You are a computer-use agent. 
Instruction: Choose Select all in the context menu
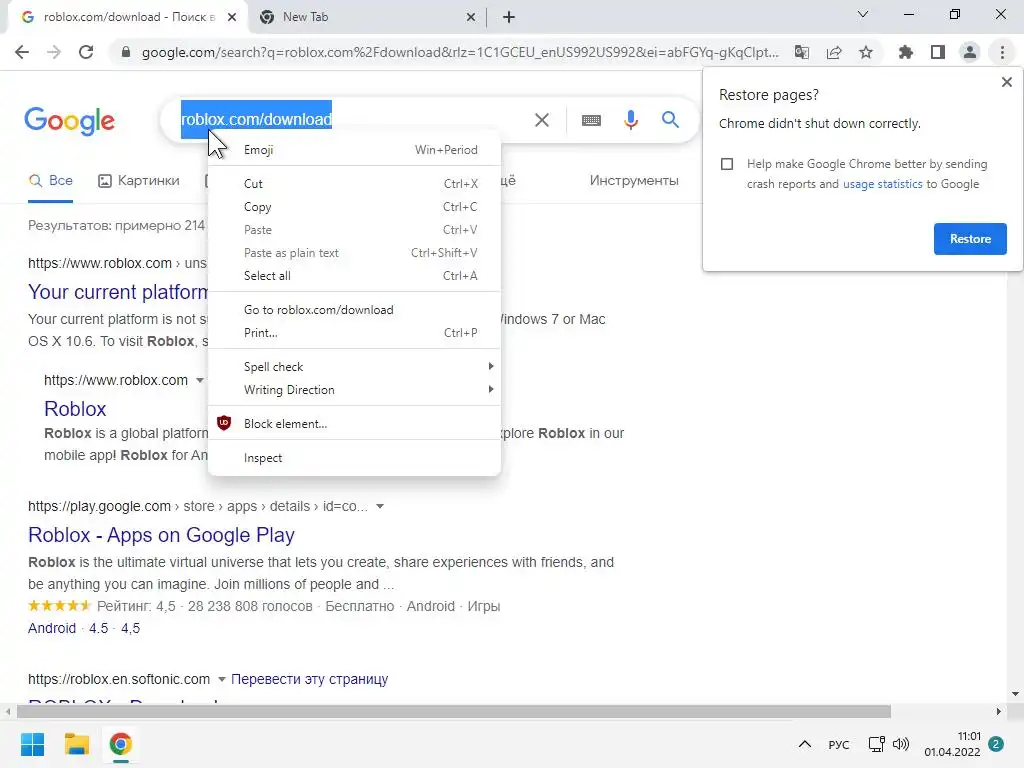click(355, 276)
